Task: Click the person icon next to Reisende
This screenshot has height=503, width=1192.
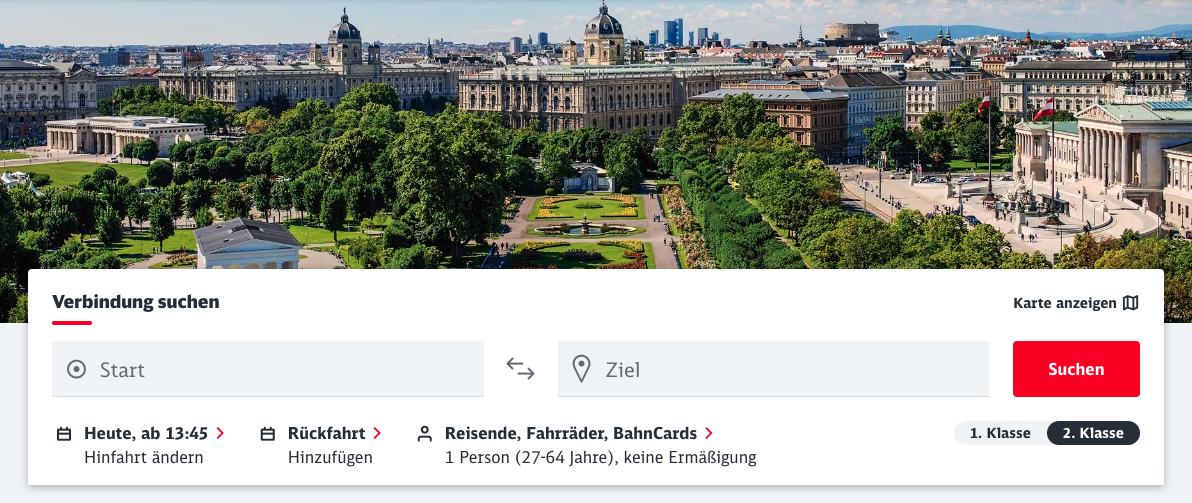Action: point(425,434)
